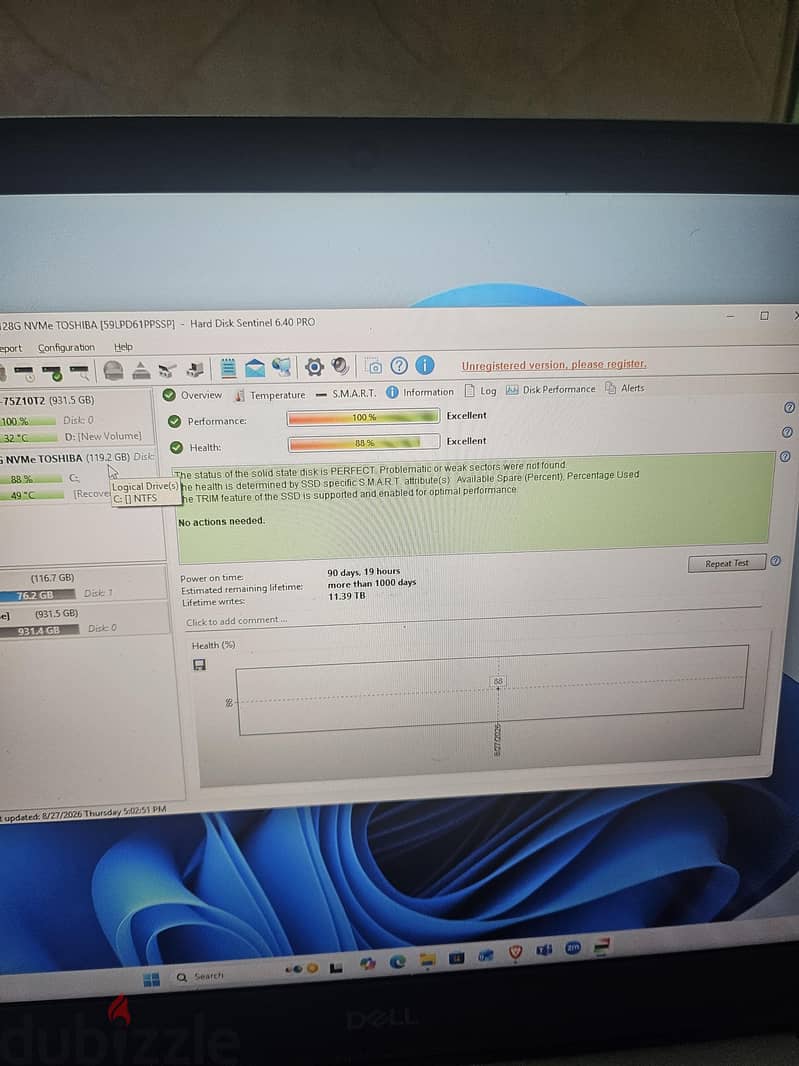The width and height of the screenshot is (799, 1066).
Task: Click the help icon beside Health row
Action: [787, 432]
